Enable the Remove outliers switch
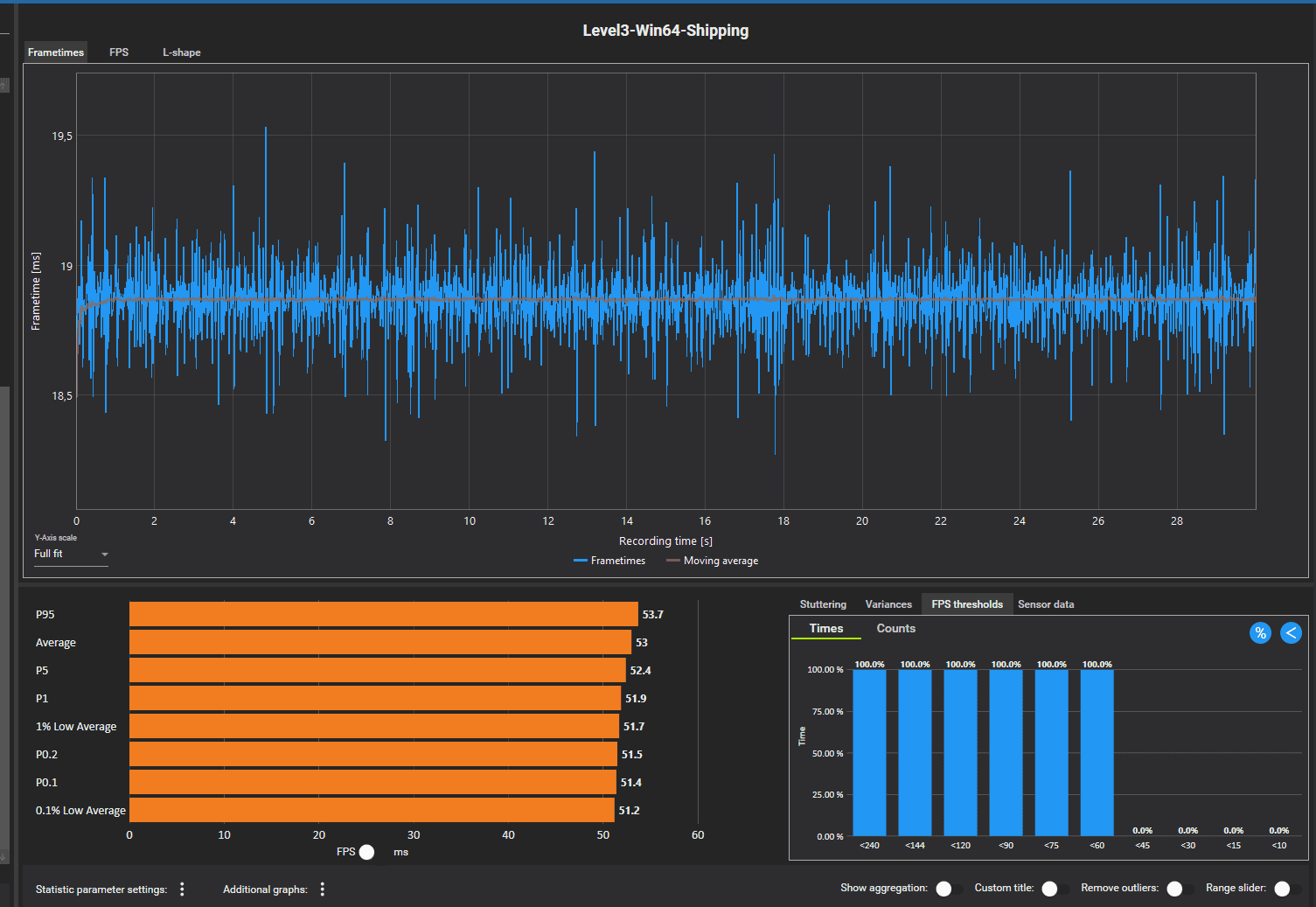The height and width of the screenshot is (907, 1316). pos(1180,889)
